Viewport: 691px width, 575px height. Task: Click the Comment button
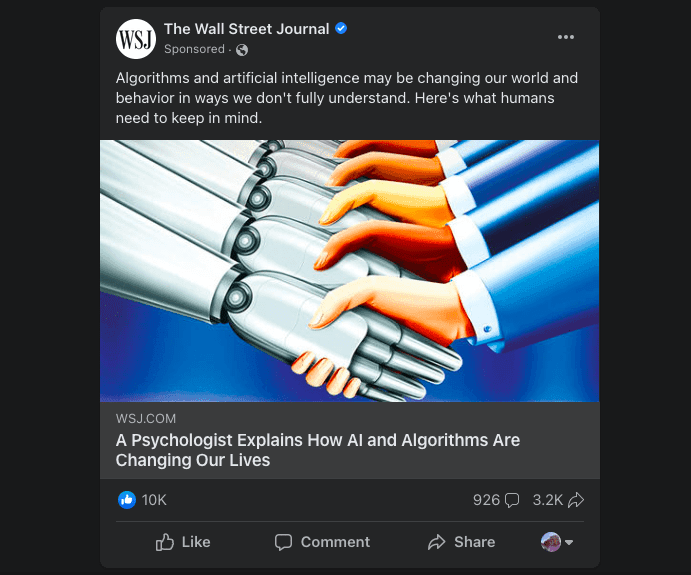pyautogui.click(x=322, y=542)
